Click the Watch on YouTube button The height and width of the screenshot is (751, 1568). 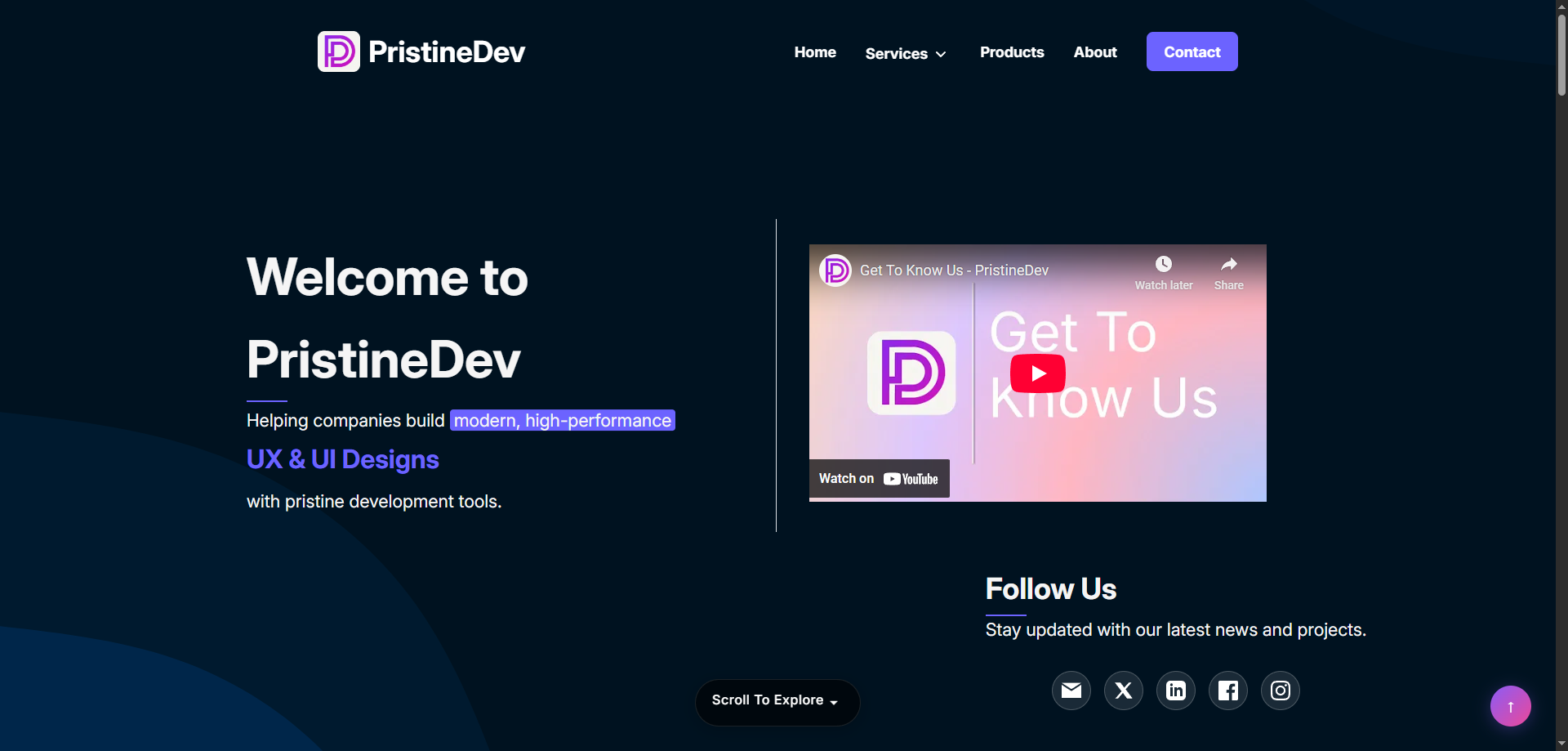click(x=880, y=478)
